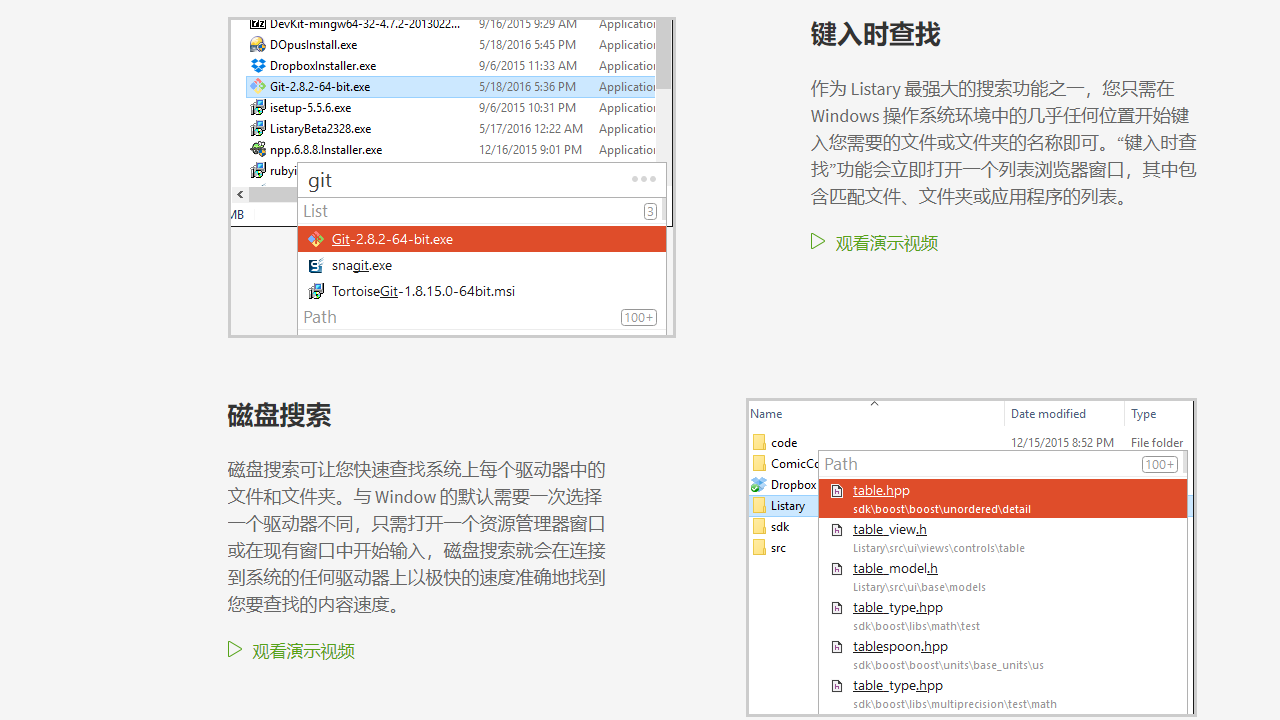Open 观看演示视频 link under 键入时查找

[x=886, y=243]
